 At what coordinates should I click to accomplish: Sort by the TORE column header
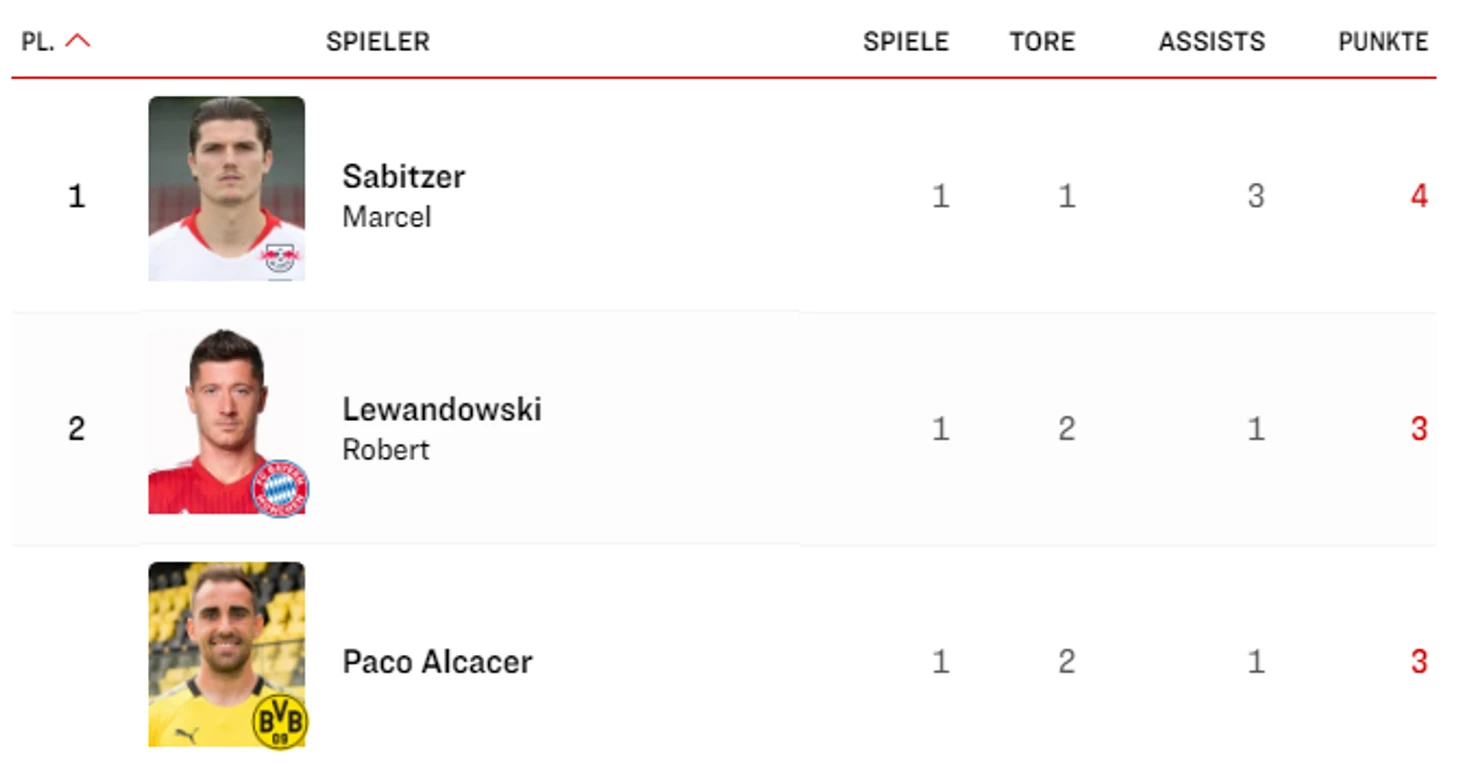[x=1042, y=42]
